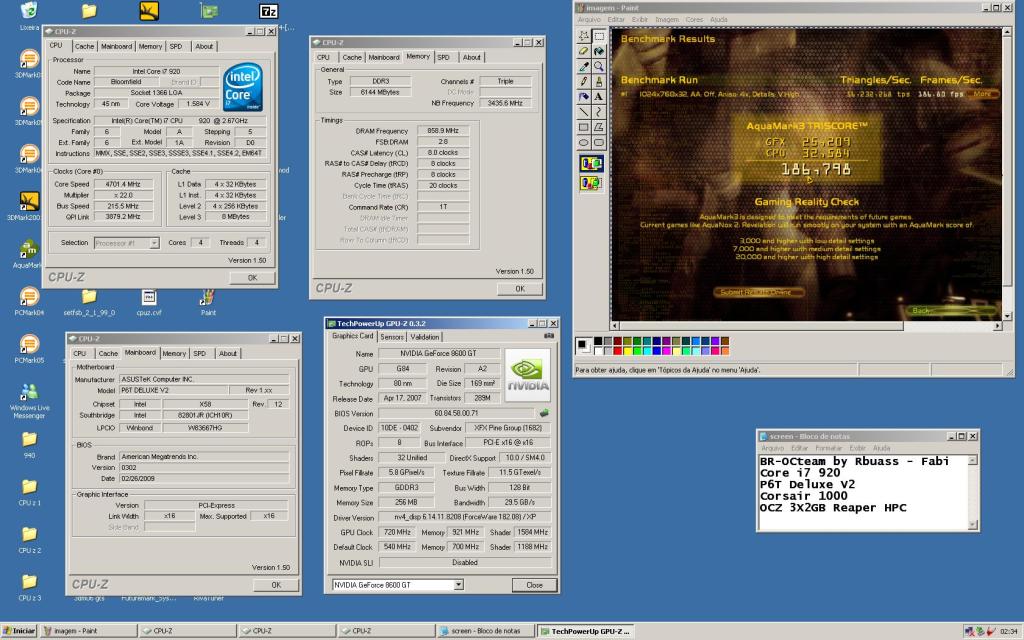The height and width of the screenshot is (640, 1024).
Task: Select the Free-Form Select tool in Paint
Action: (584, 36)
